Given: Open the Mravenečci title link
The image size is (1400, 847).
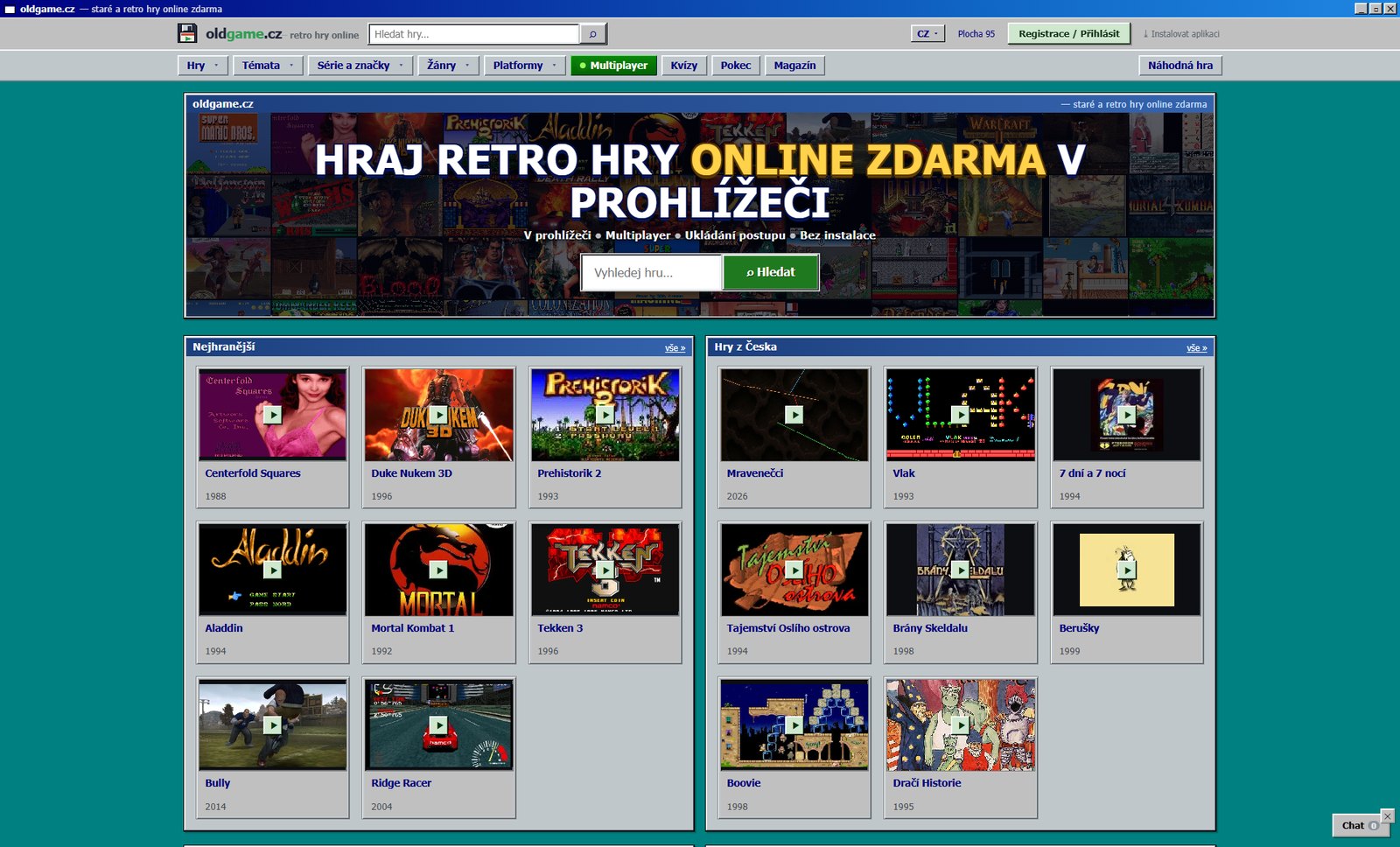Looking at the screenshot, I should [754, 473].
